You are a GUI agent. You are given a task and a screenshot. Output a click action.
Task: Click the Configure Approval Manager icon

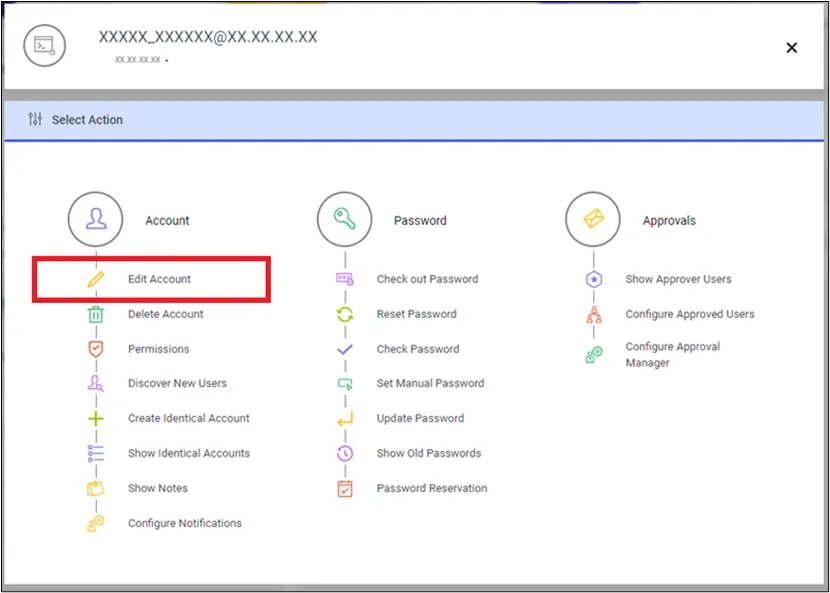pos(594,355)
